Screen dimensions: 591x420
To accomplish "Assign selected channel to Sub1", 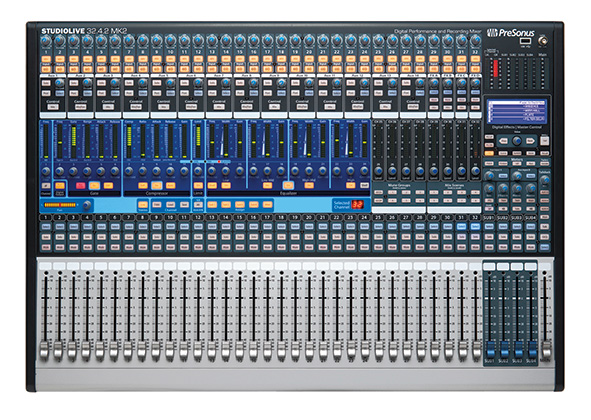I will pyautogui.click(x=212, y=205).
